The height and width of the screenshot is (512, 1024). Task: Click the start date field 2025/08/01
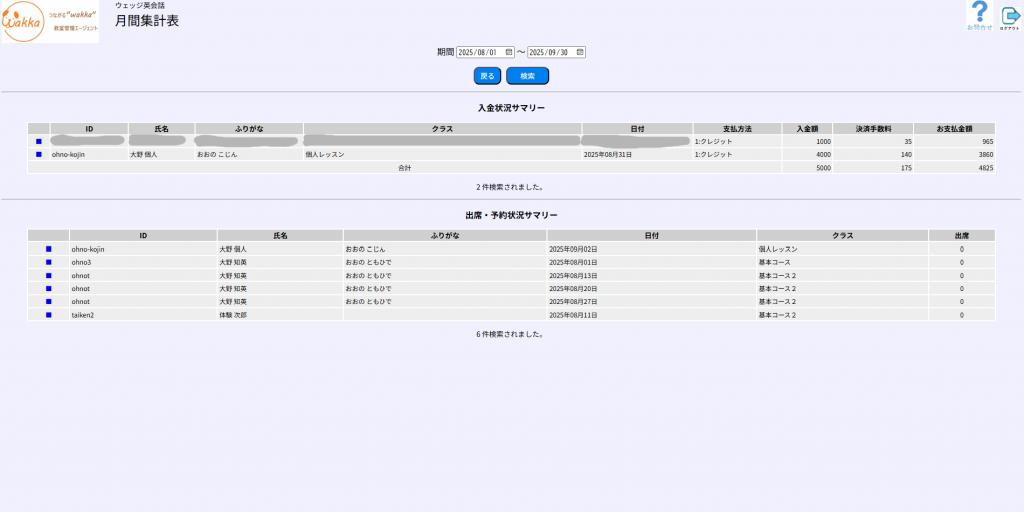(x=479, y=52)
